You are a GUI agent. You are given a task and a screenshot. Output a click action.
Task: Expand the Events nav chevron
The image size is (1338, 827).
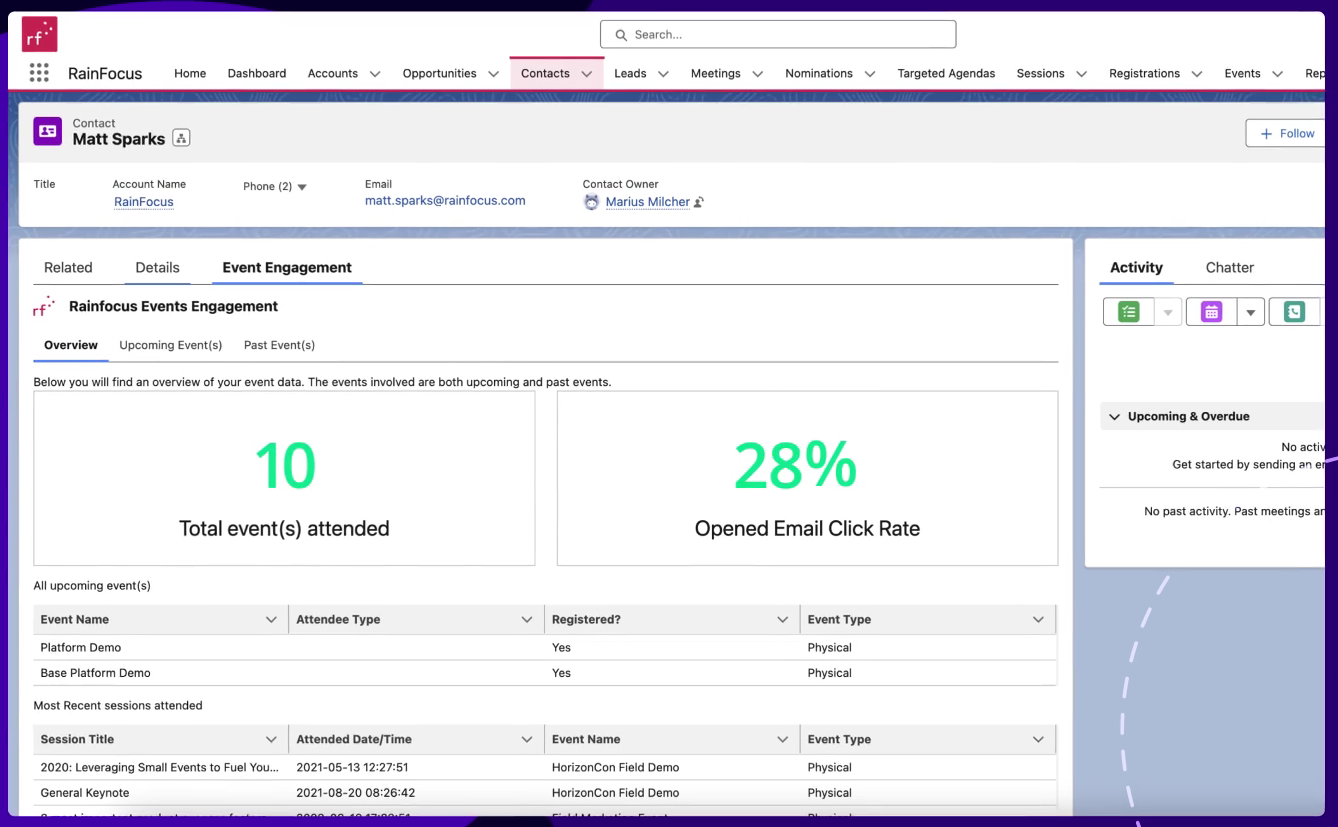(1277, 74)
